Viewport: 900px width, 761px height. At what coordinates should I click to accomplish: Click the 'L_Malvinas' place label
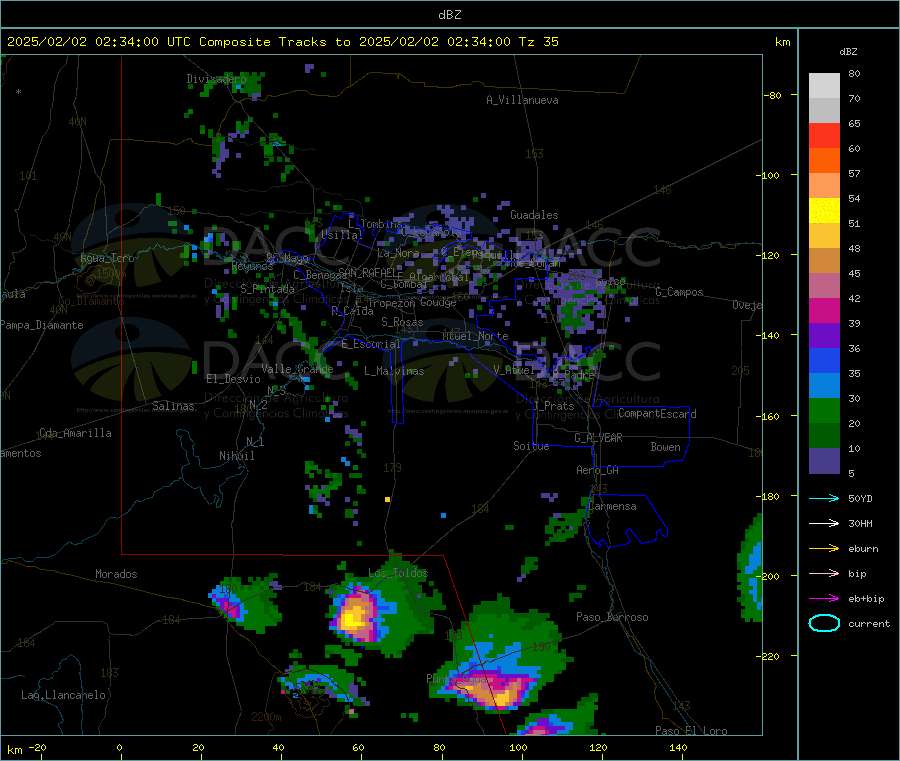[394, 371]
